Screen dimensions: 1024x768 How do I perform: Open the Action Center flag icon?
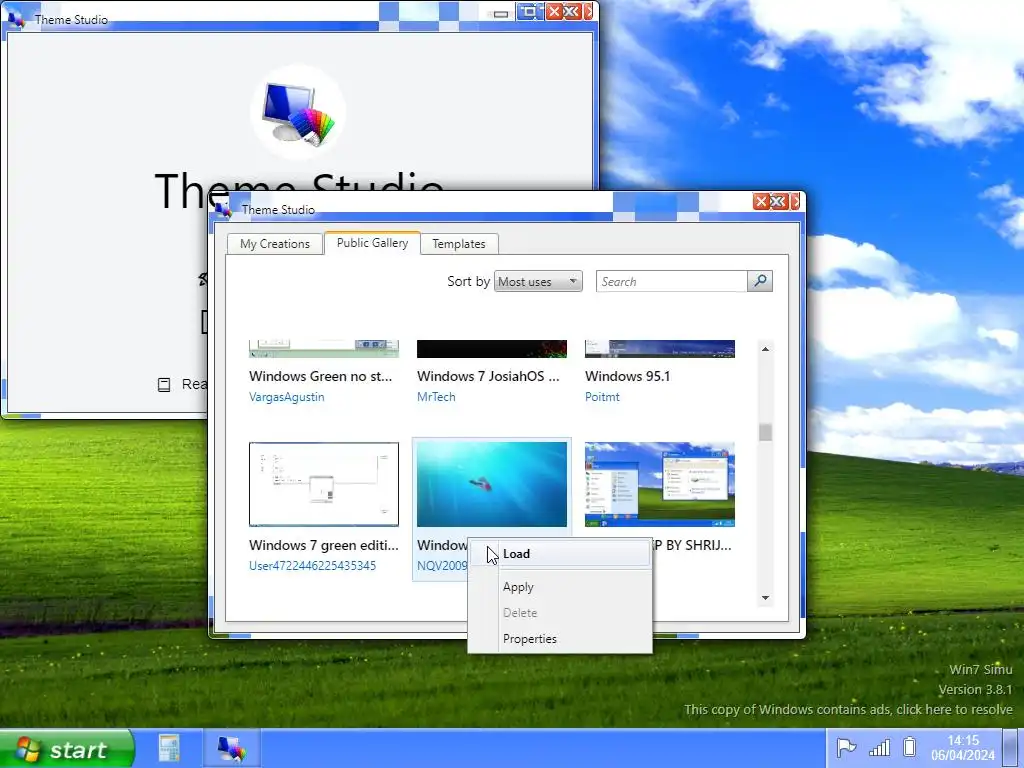click(x=846, y=747)
